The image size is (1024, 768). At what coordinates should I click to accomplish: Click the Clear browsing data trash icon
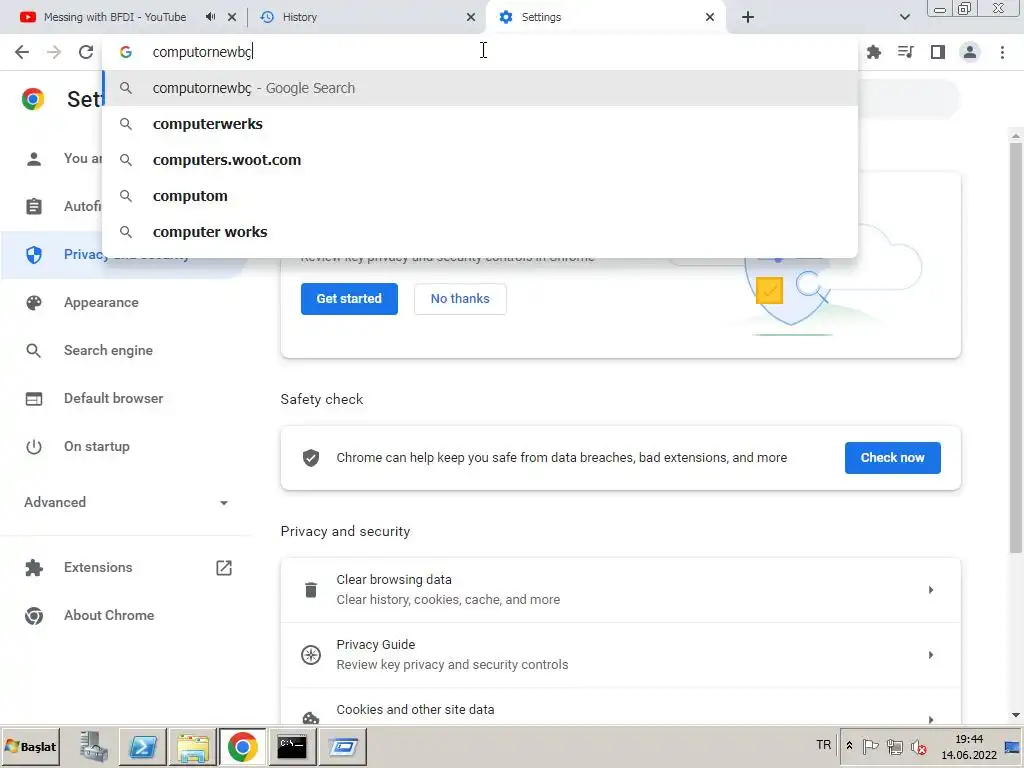click(x=311, y=590)
